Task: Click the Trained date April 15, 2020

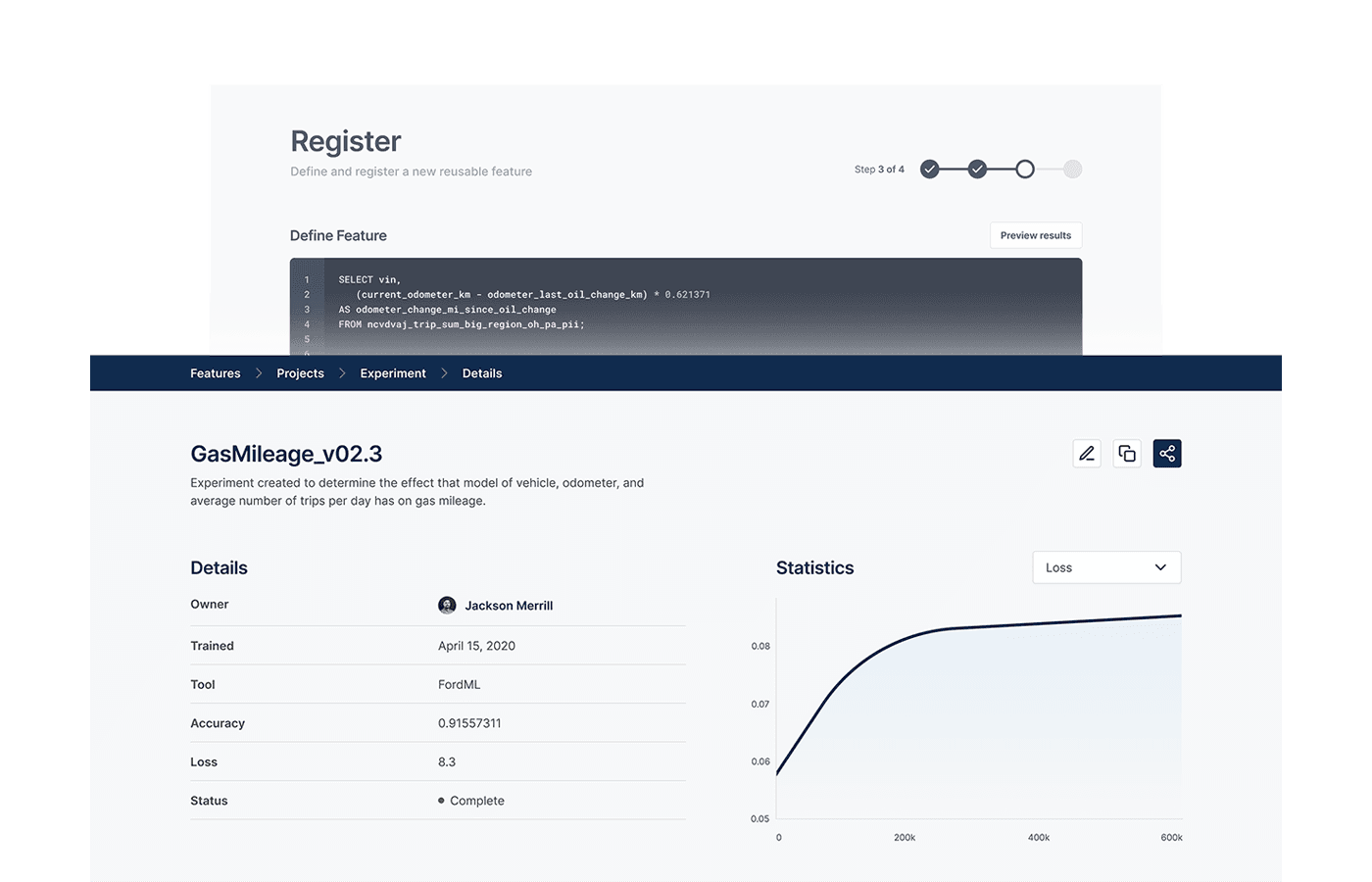Action: 476,646
